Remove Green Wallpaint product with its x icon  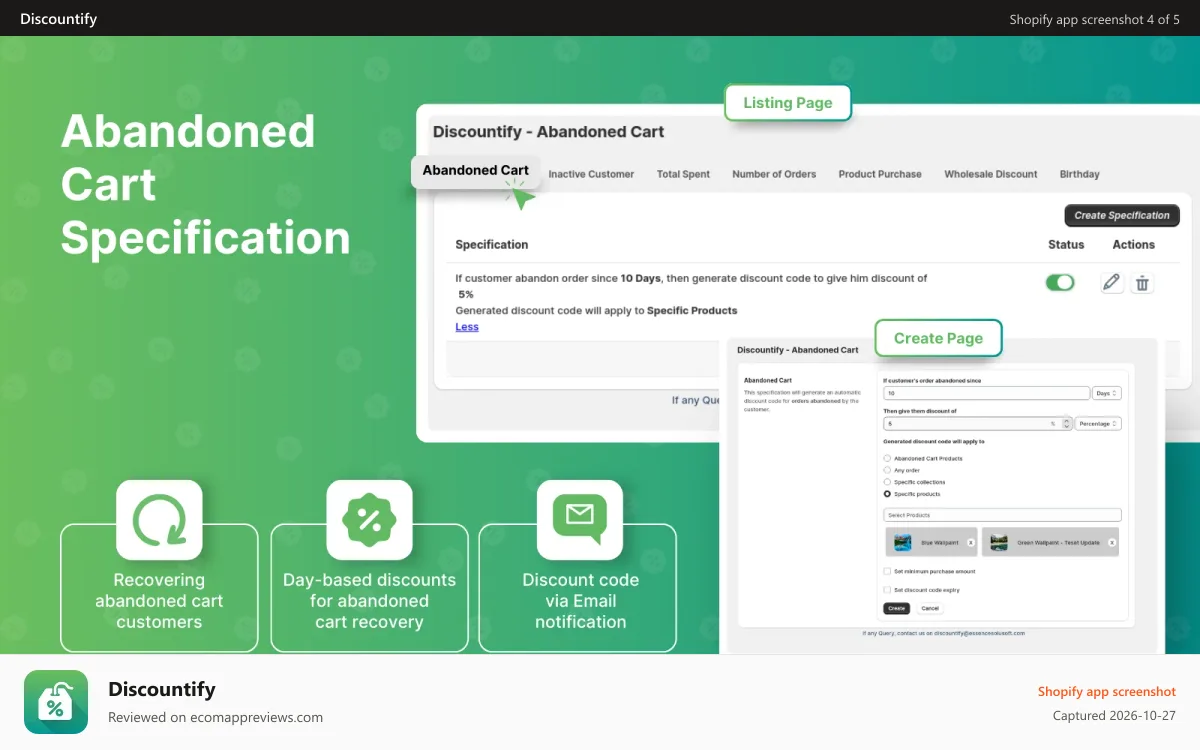click(x=1111, y=542)
